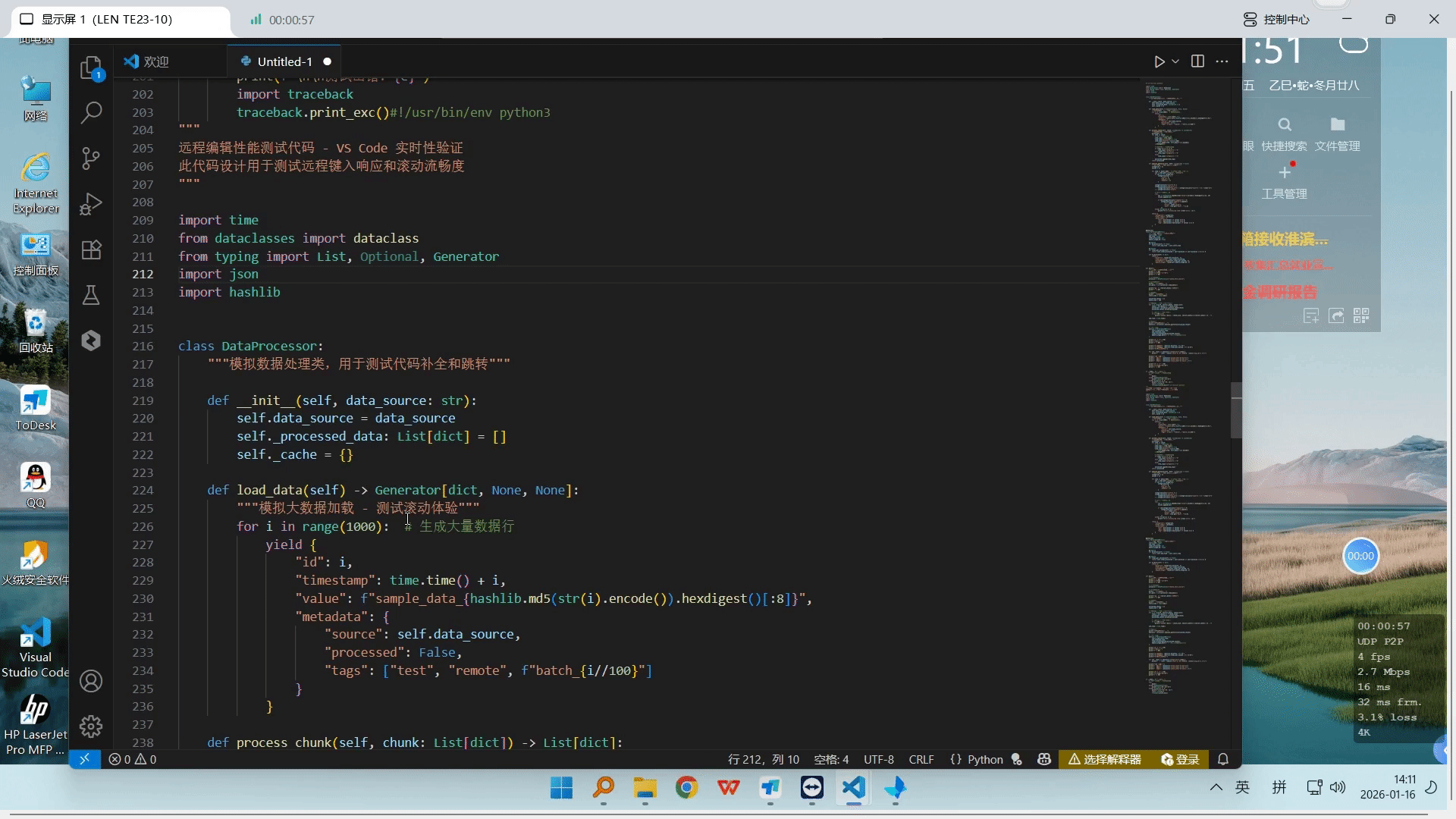Click the editor vertical scrollbar thumb

(x=1235, y=410)
